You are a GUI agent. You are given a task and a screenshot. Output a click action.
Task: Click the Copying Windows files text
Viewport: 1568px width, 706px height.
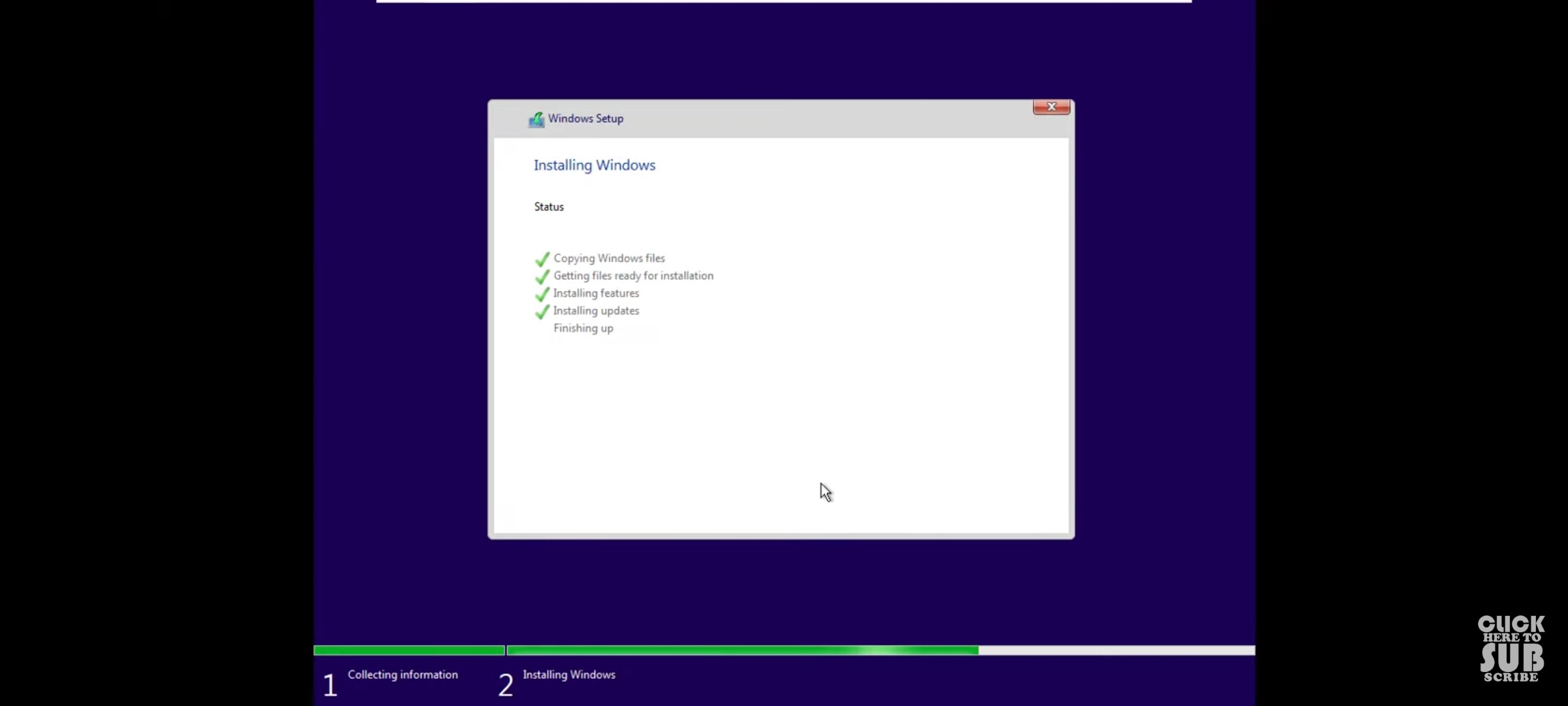[x=609, y=258]
